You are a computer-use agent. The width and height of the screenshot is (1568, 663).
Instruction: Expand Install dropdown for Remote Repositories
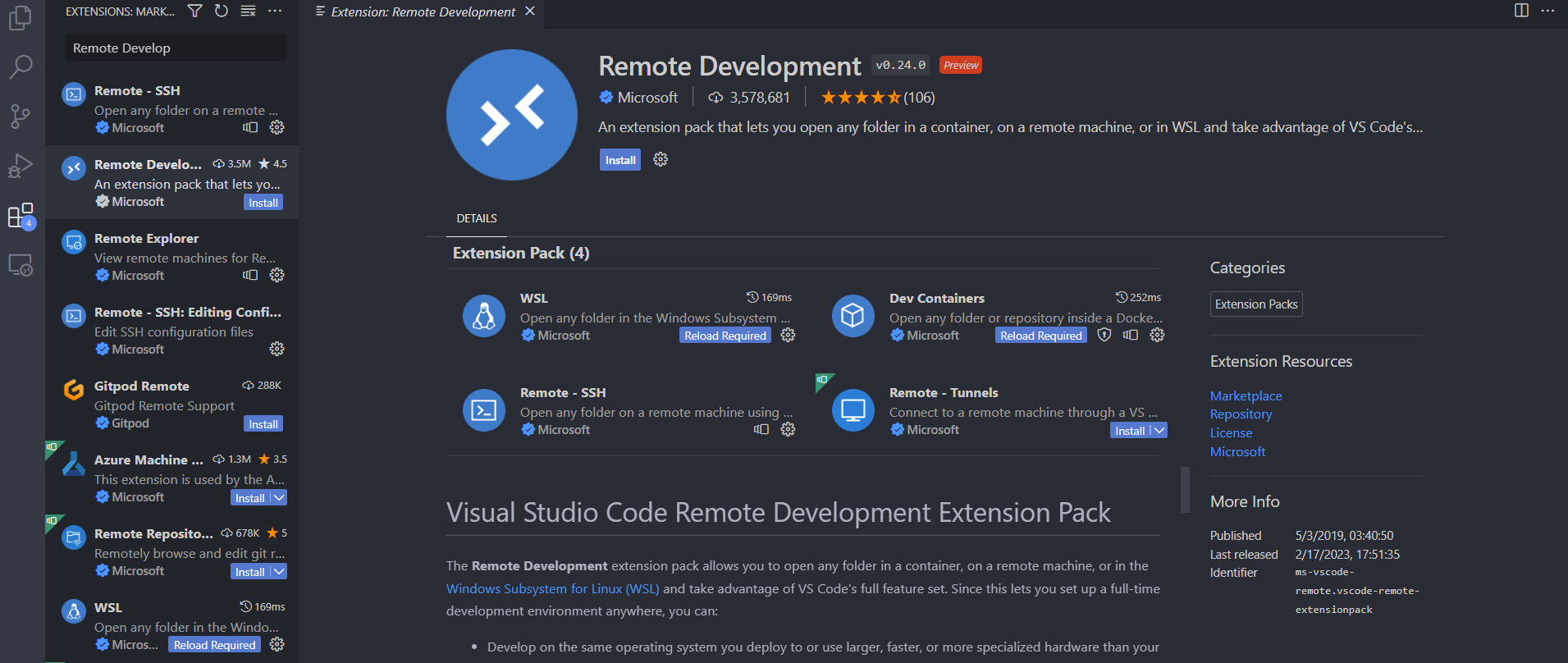click(x=279, y=571)
